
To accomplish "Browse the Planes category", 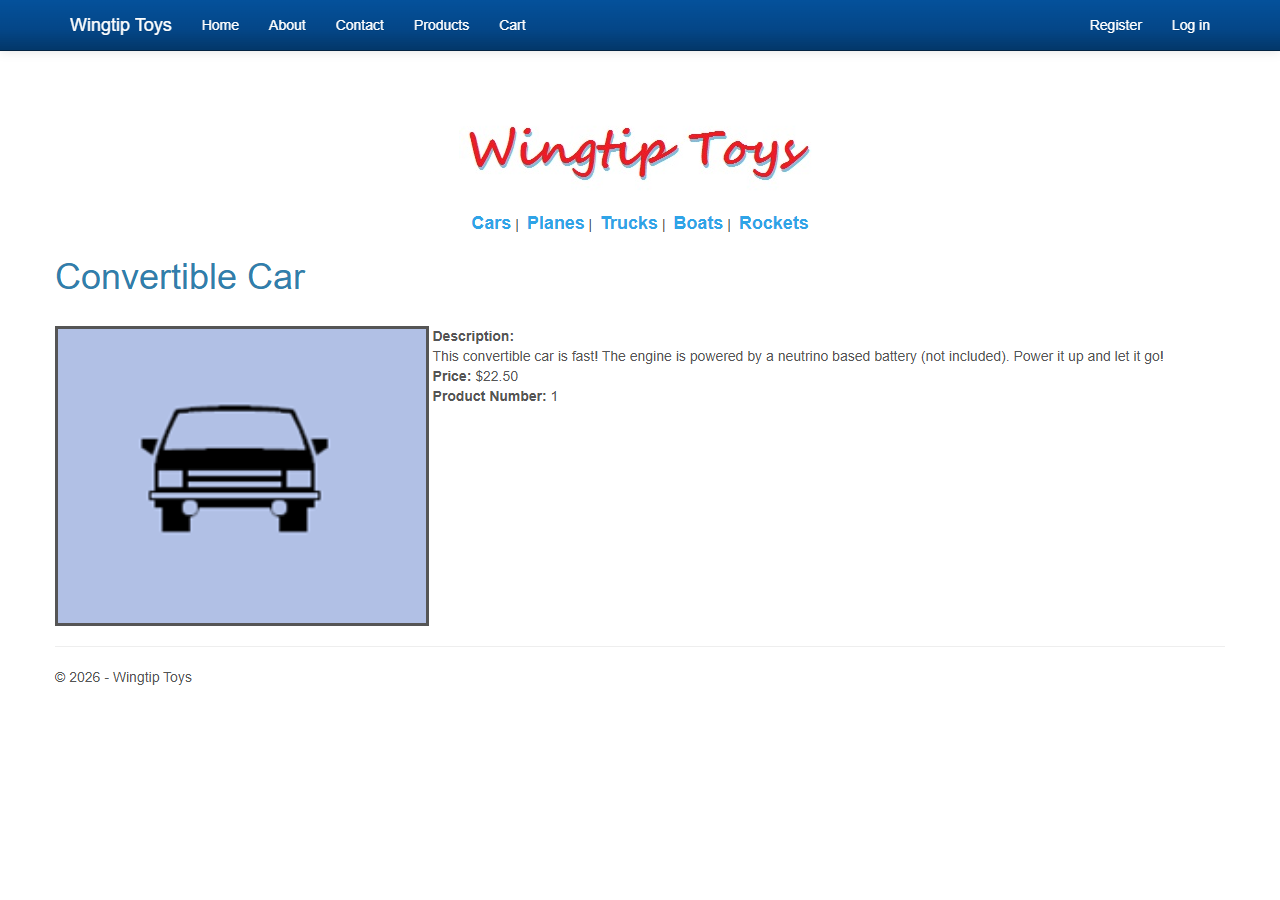I will coord(555,223).
